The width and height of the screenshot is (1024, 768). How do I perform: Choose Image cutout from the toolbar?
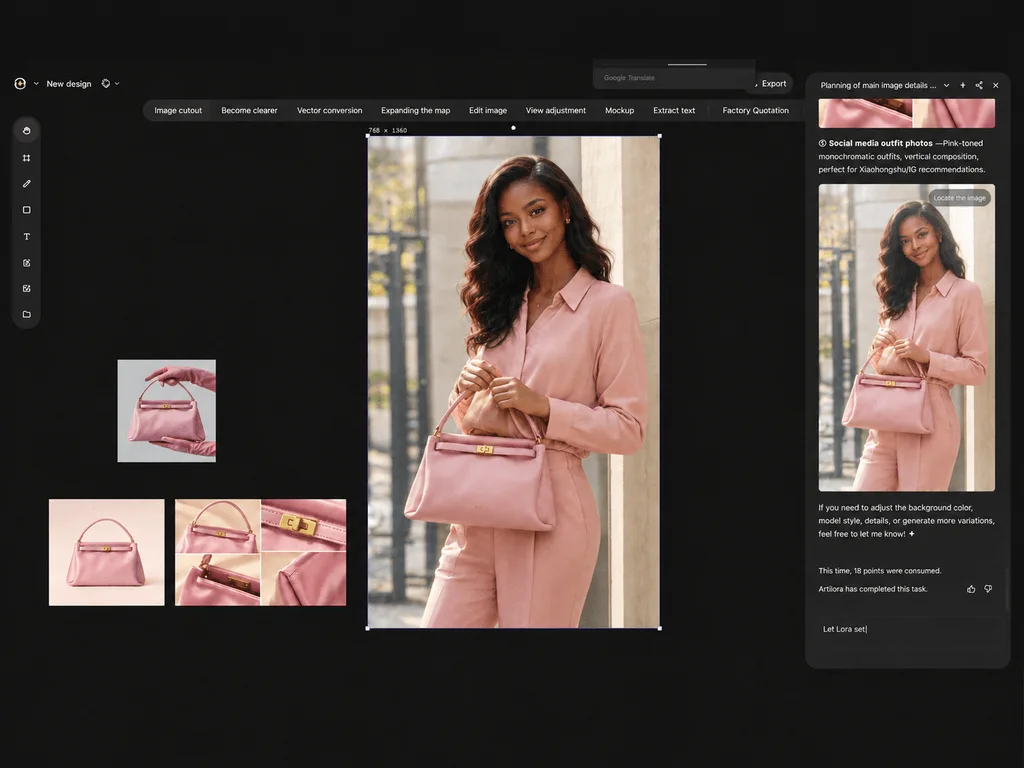pyautogui.click(x=178, y=110)
